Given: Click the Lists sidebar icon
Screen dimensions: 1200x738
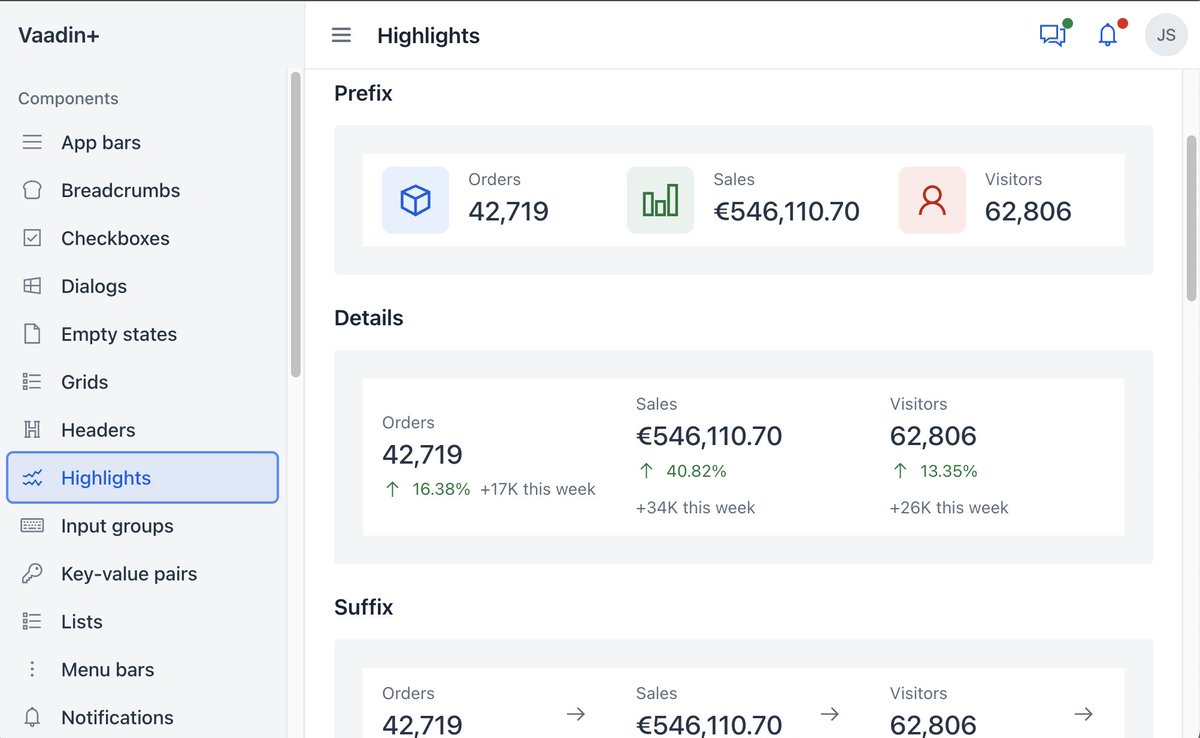Looking at the screenshot, I should pos(32,622).
